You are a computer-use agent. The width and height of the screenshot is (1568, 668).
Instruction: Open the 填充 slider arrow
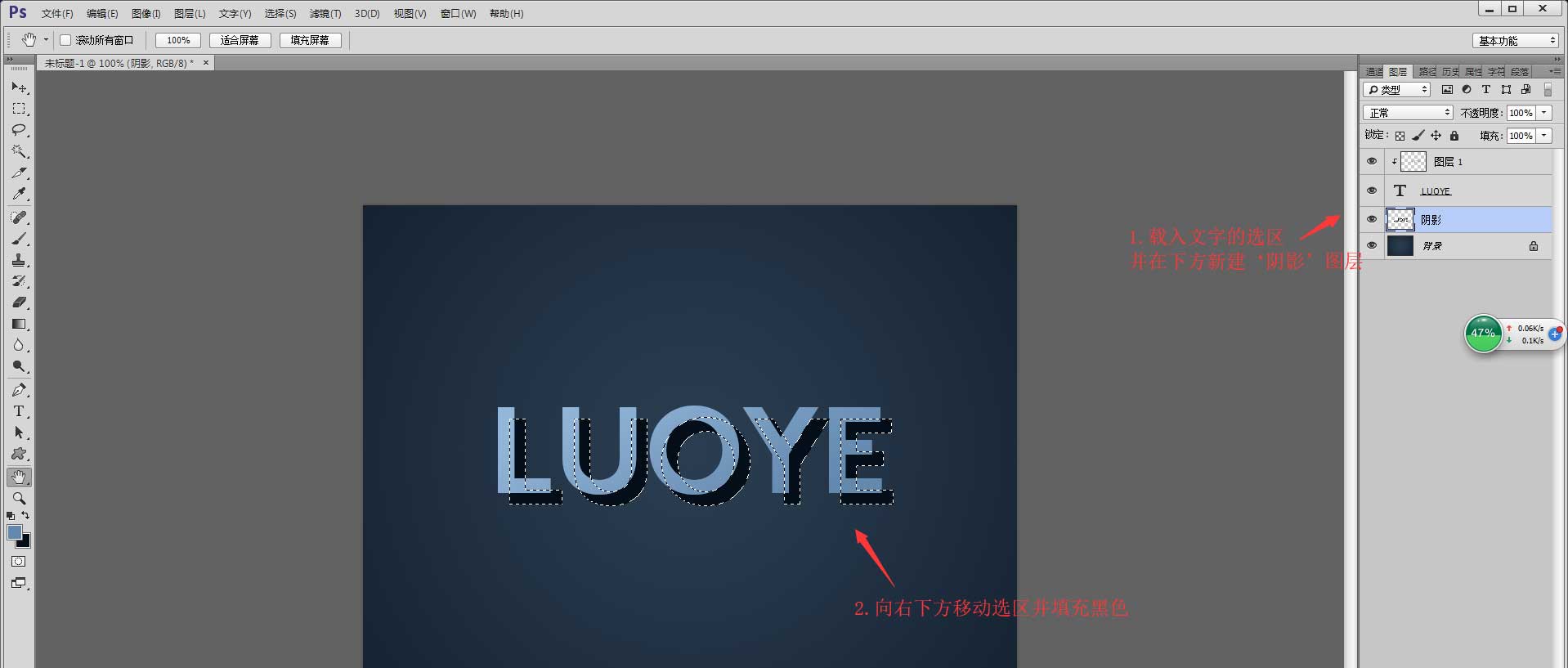(1544, 136)
